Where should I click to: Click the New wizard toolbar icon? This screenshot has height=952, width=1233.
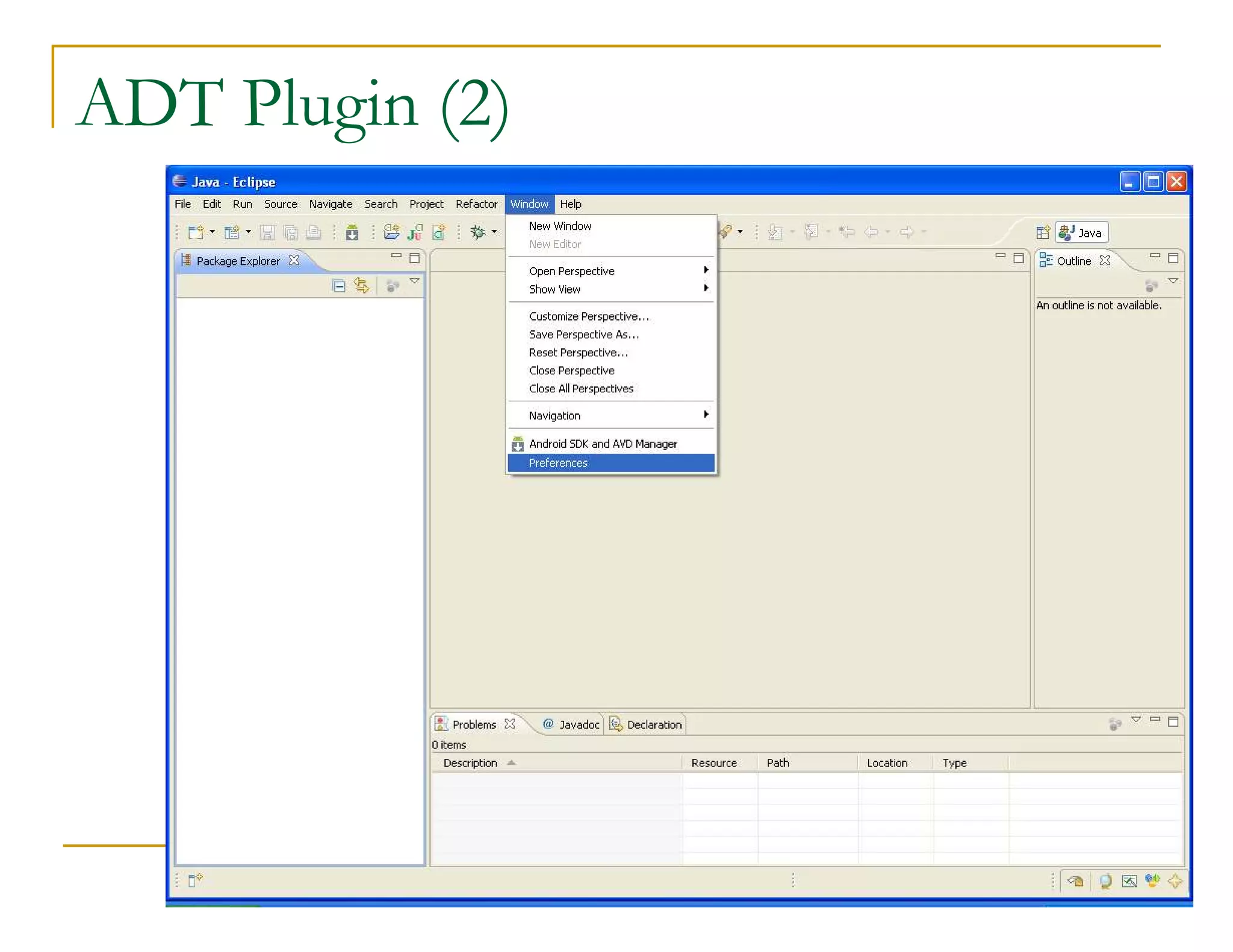coord(196,232)
